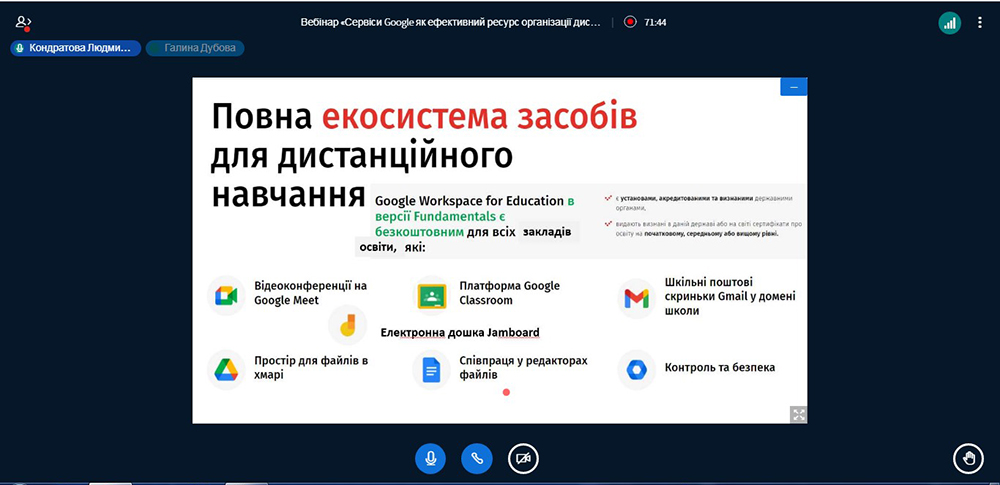Mute the microphone
This screenshot has height=485, width=1000.
tap(430, 459)
